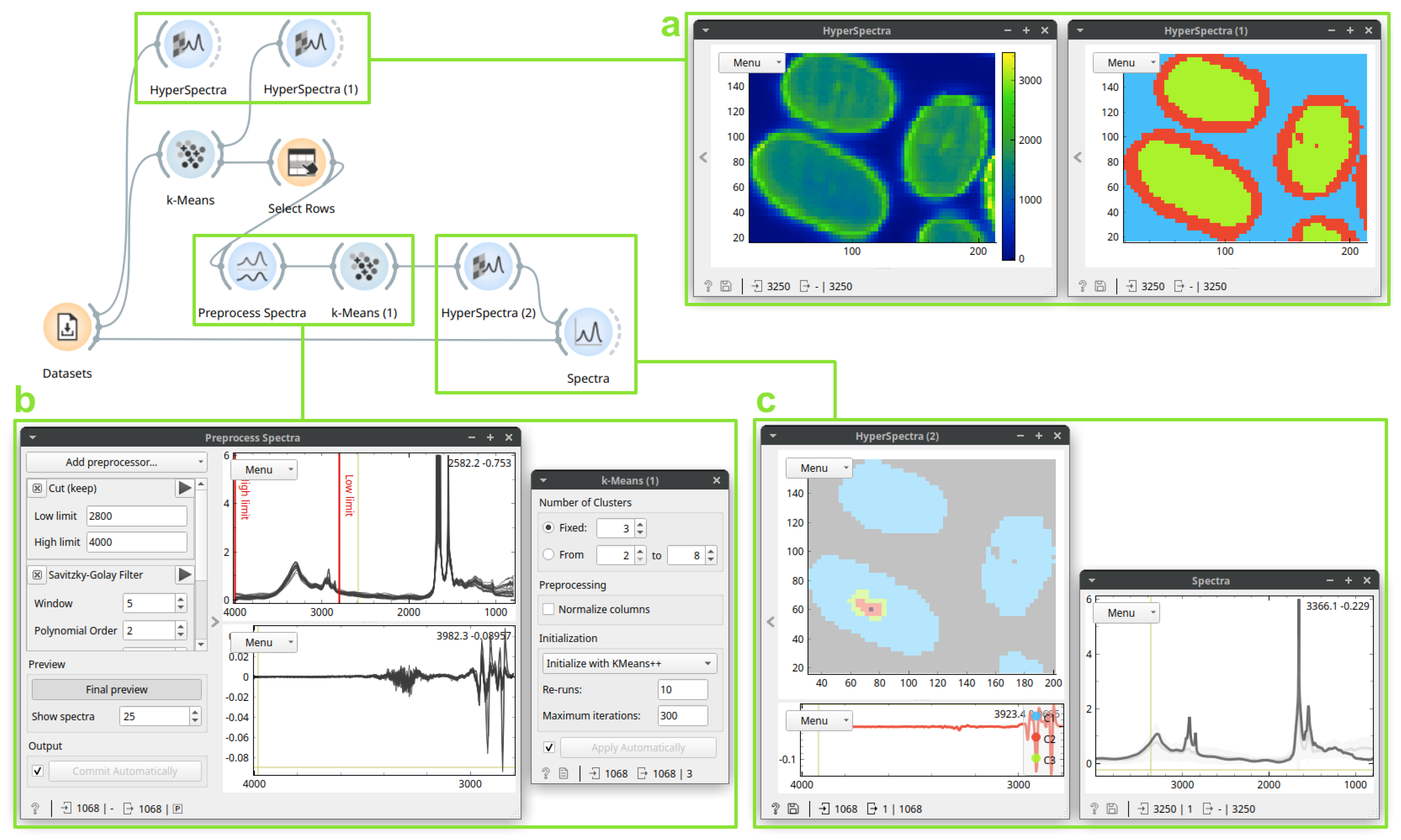The width and height of the screenshot is (1401, 840).
Task: Save image in the HyperSpectra (2) window
Action: click(793, 809)
